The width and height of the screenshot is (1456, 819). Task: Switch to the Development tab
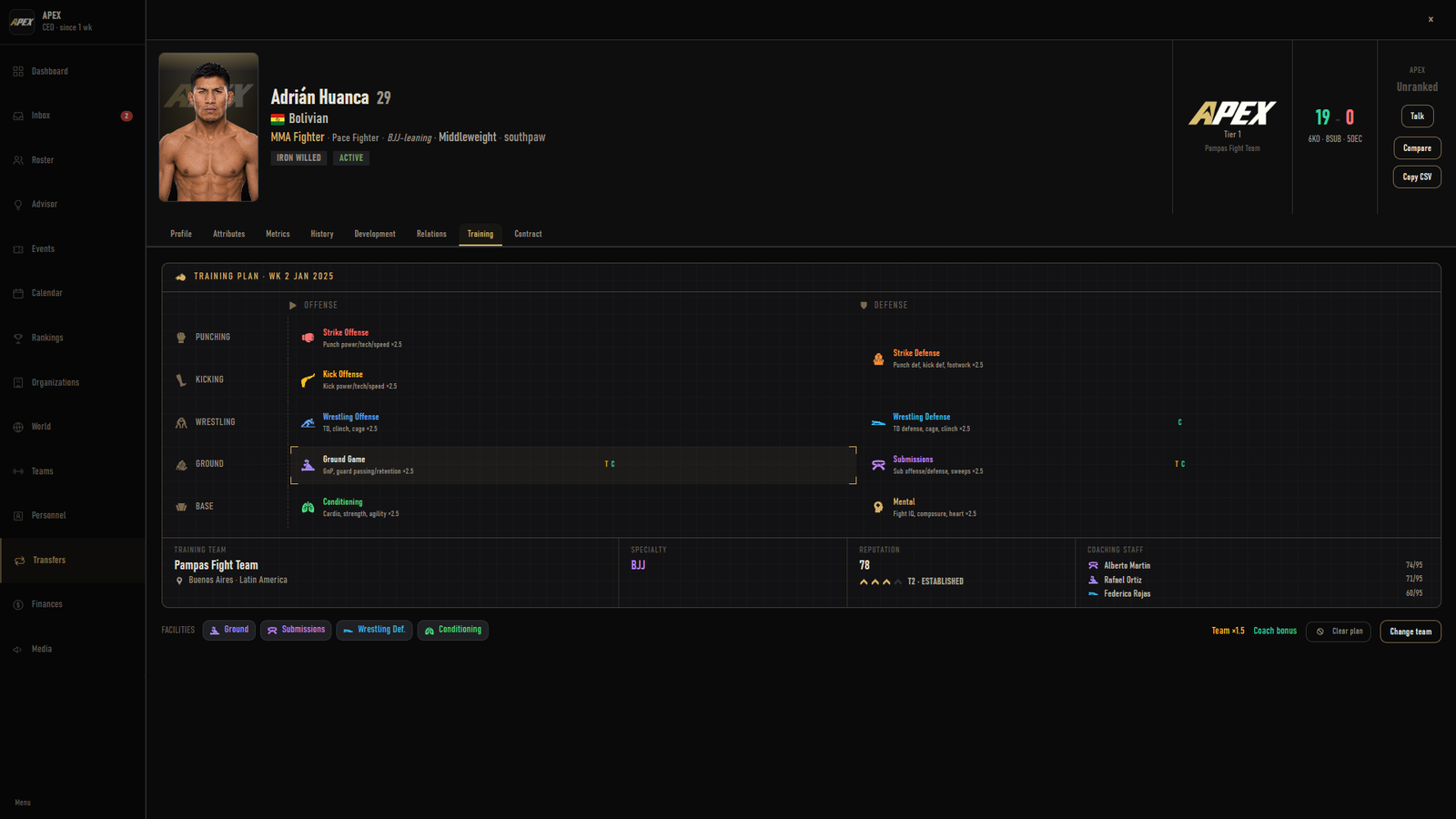375,234
